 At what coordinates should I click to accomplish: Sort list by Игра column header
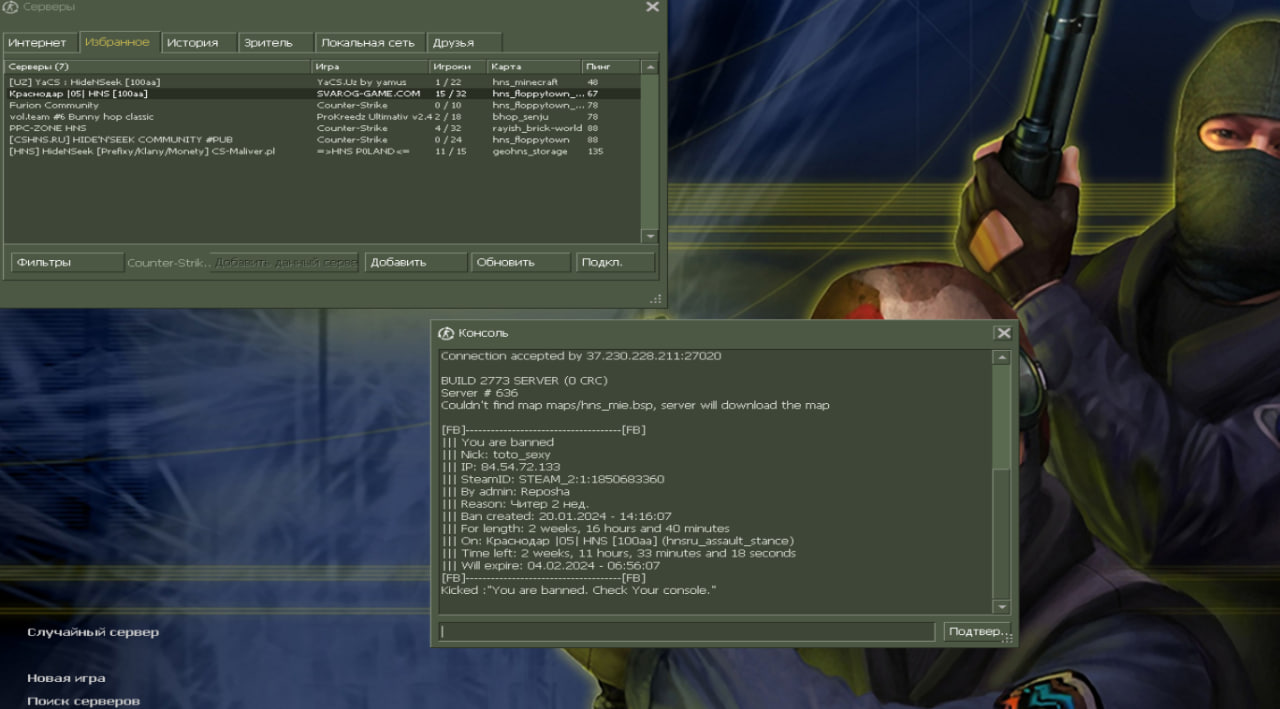tap(370, 66)
